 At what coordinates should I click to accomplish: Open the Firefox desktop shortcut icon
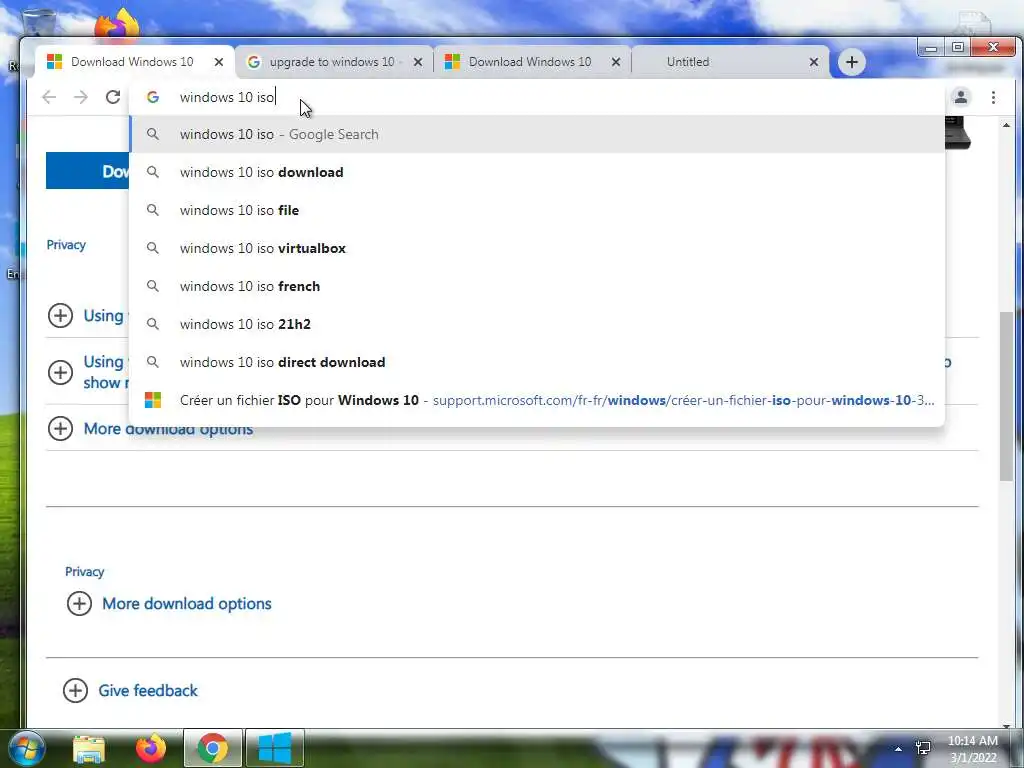click(x=116, y=25)
